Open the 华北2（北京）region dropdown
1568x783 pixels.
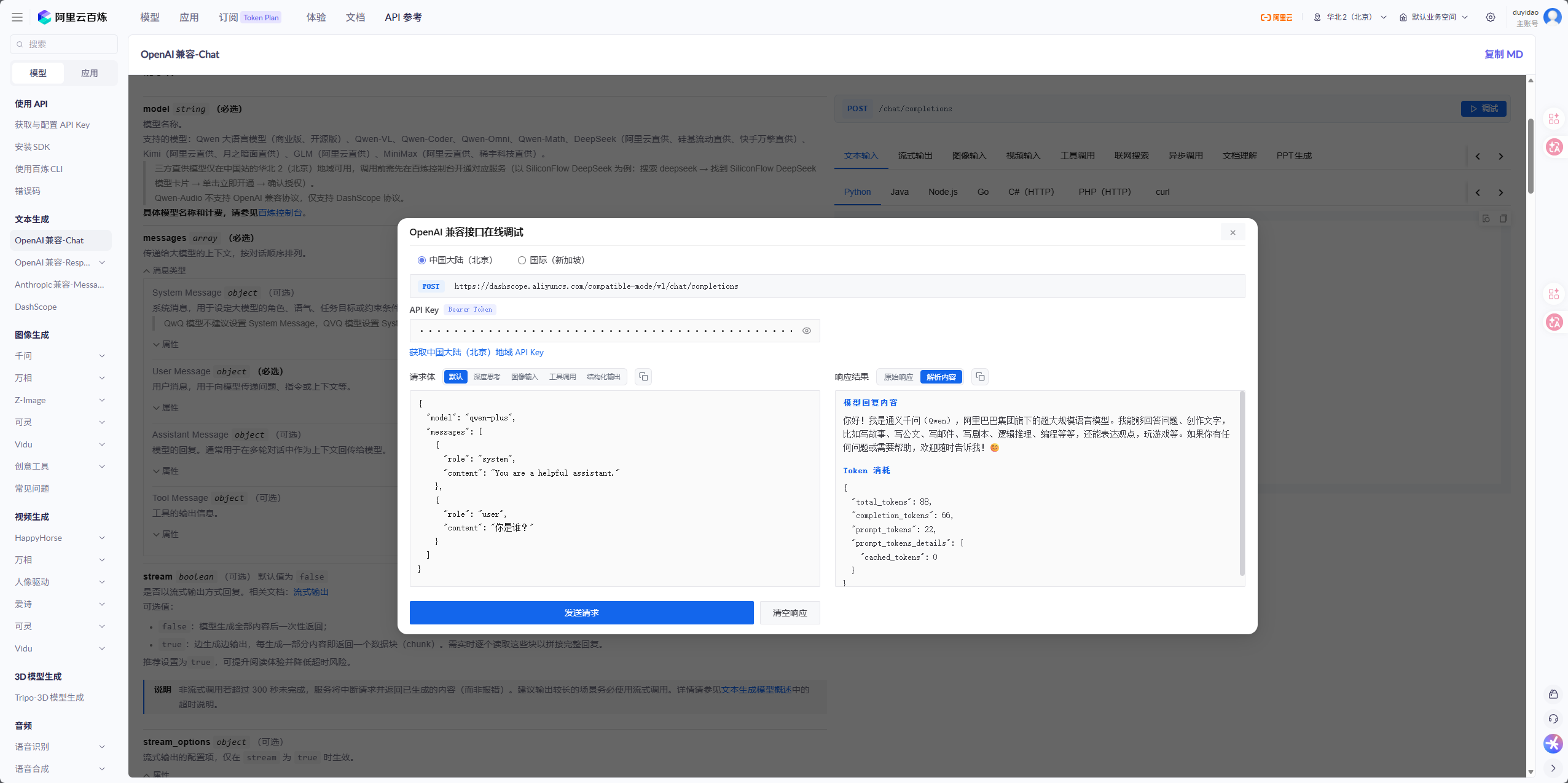point(1350,17)
